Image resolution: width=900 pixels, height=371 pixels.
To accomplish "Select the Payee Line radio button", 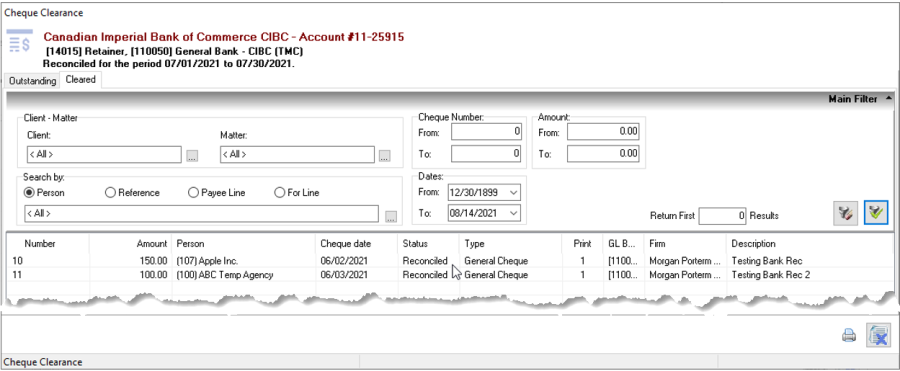I will coord(216,193).
